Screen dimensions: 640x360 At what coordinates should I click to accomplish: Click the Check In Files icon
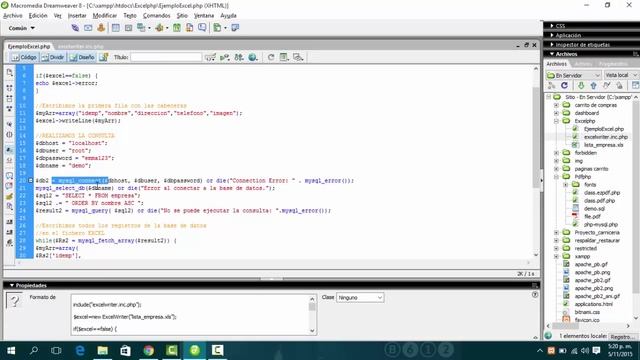[620, 85]
